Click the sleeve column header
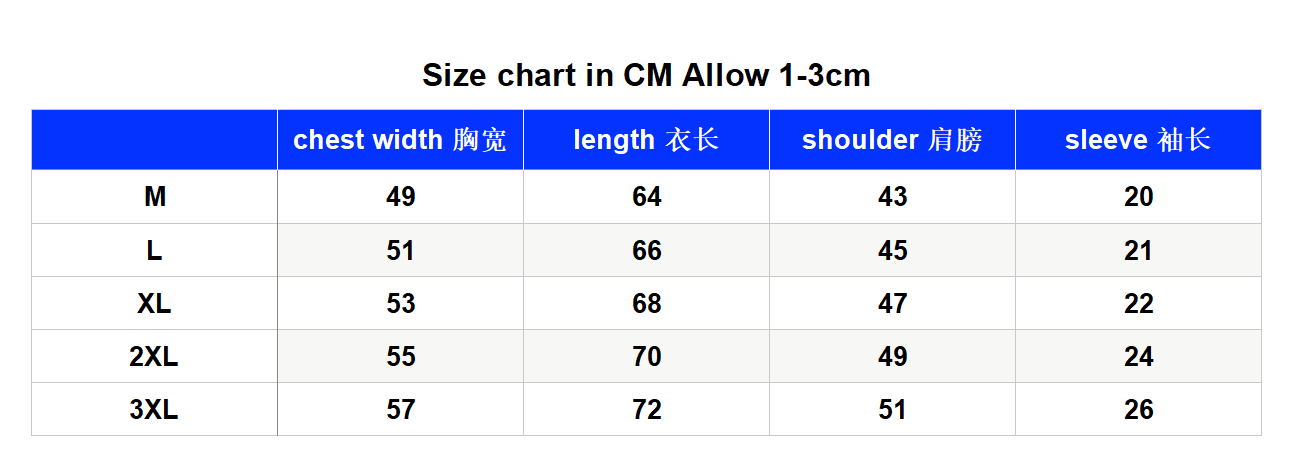1301x465 pixels. click(1138, 140)
